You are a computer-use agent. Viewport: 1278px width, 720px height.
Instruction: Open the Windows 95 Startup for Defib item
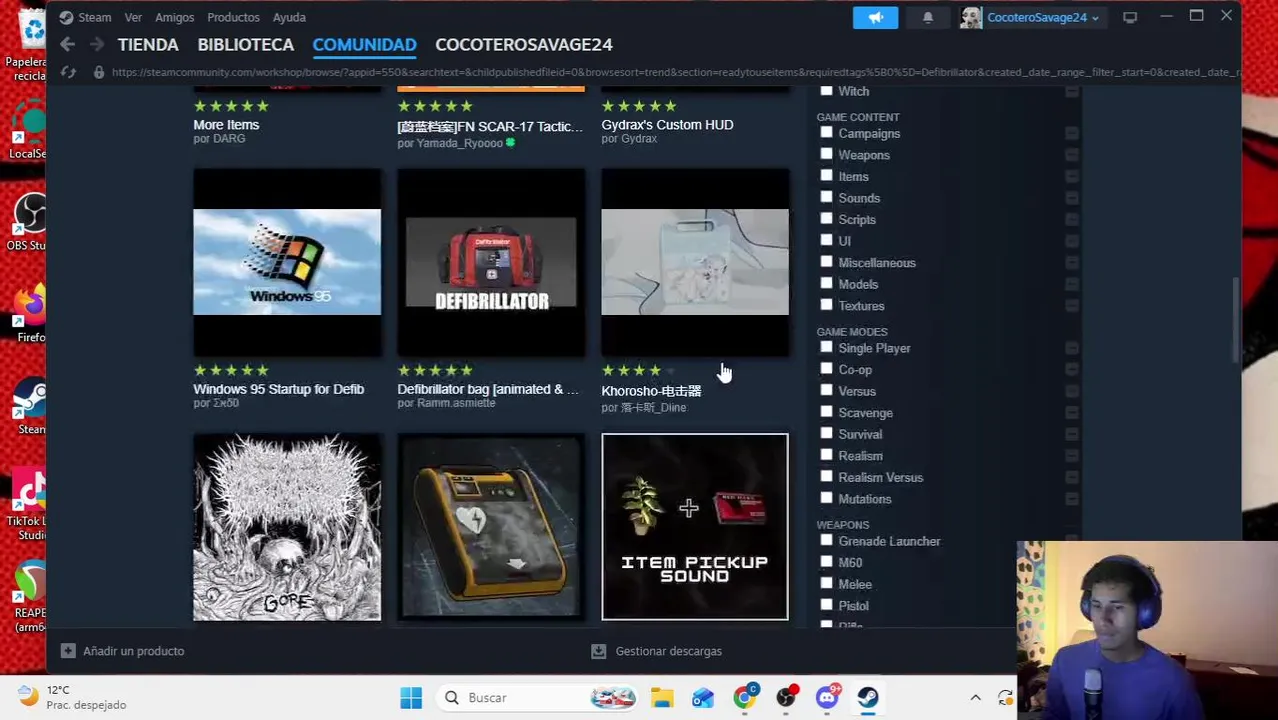tap(278, 389)
